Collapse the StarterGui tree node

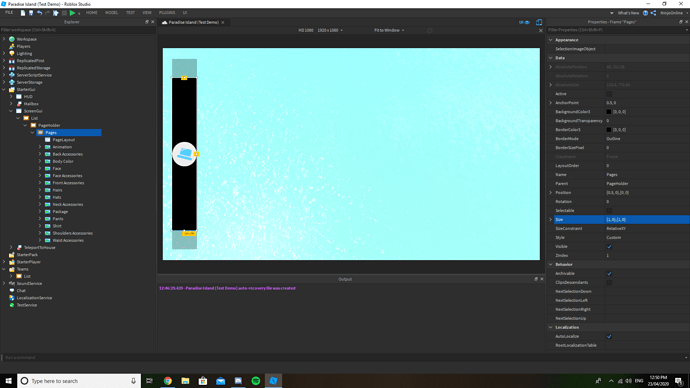[x=4, y=89]
